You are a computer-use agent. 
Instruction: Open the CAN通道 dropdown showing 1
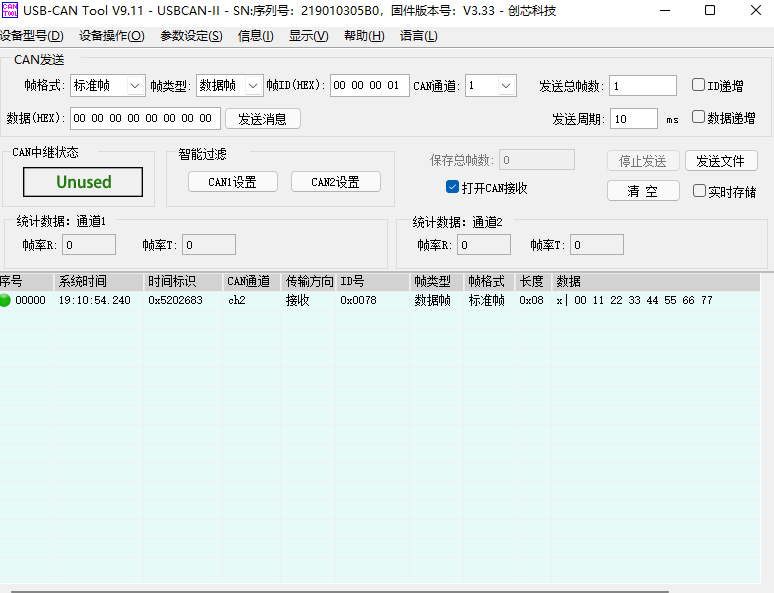pyautogui.click(x=491, y=86)
